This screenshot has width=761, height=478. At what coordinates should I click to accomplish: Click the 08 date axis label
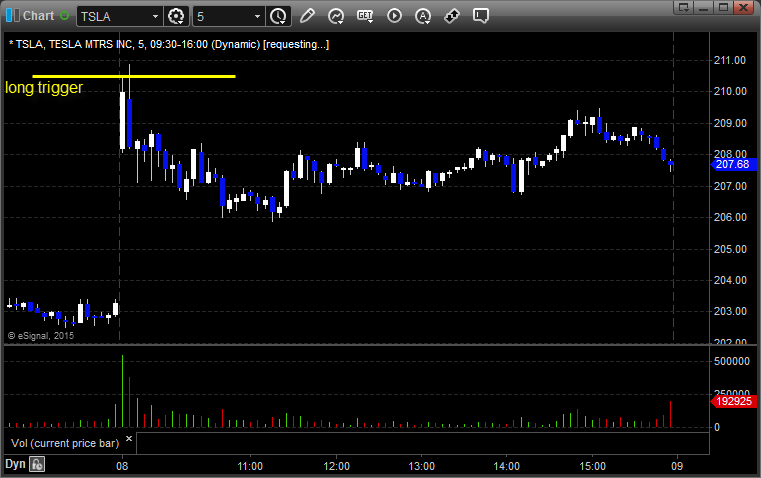(x=122, y=466)
